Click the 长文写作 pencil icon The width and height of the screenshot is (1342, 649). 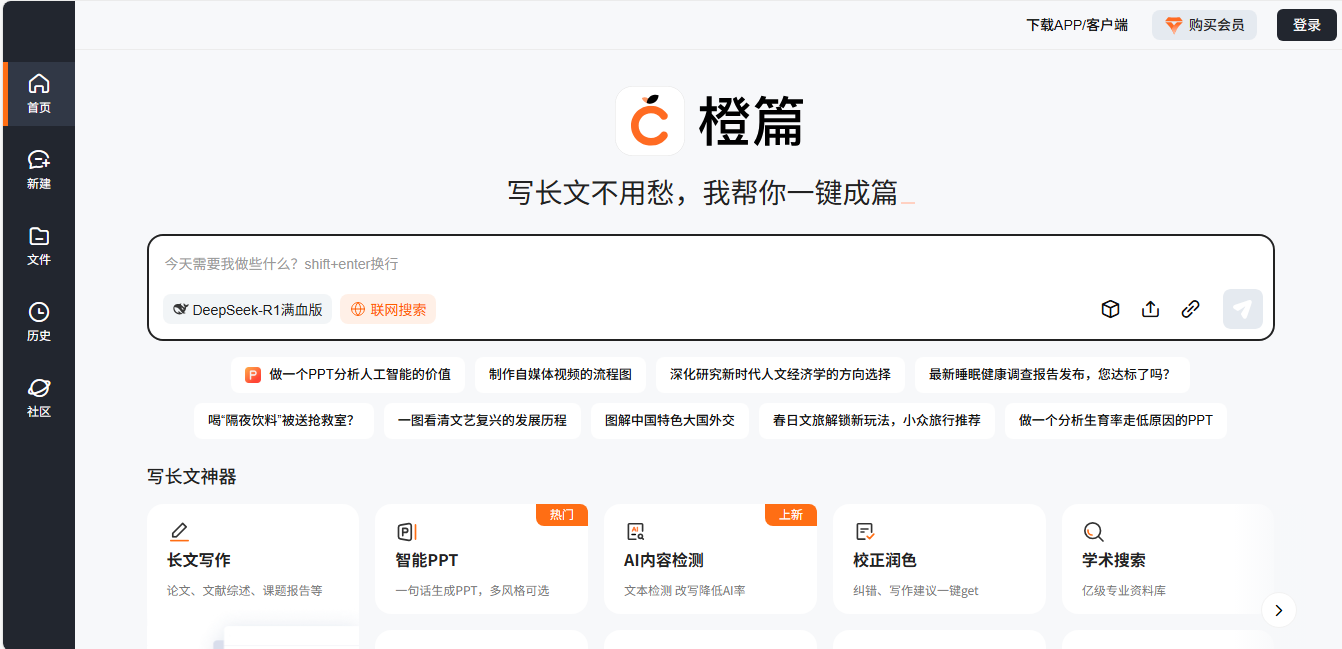(179, 531)
